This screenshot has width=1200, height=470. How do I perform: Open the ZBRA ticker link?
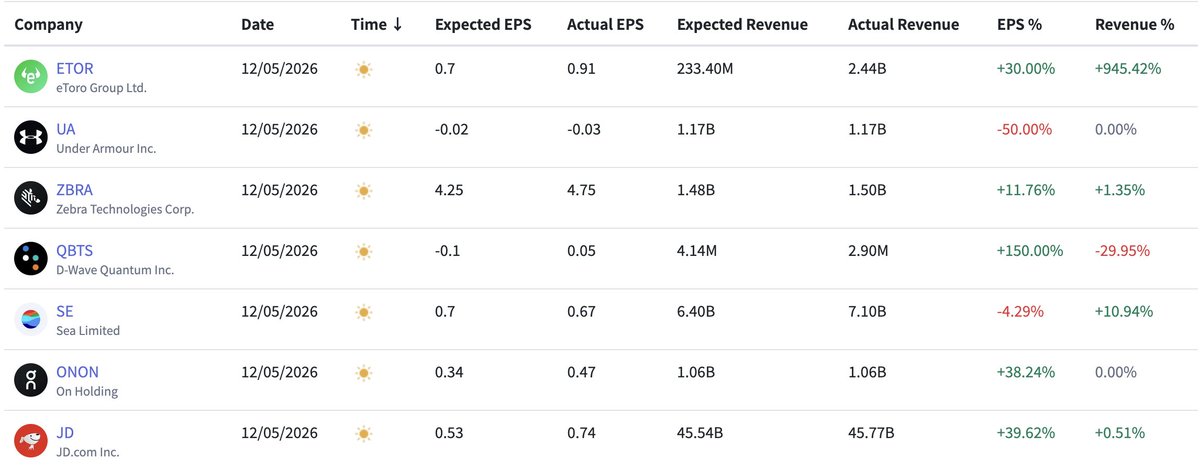(x=75, y=190)
